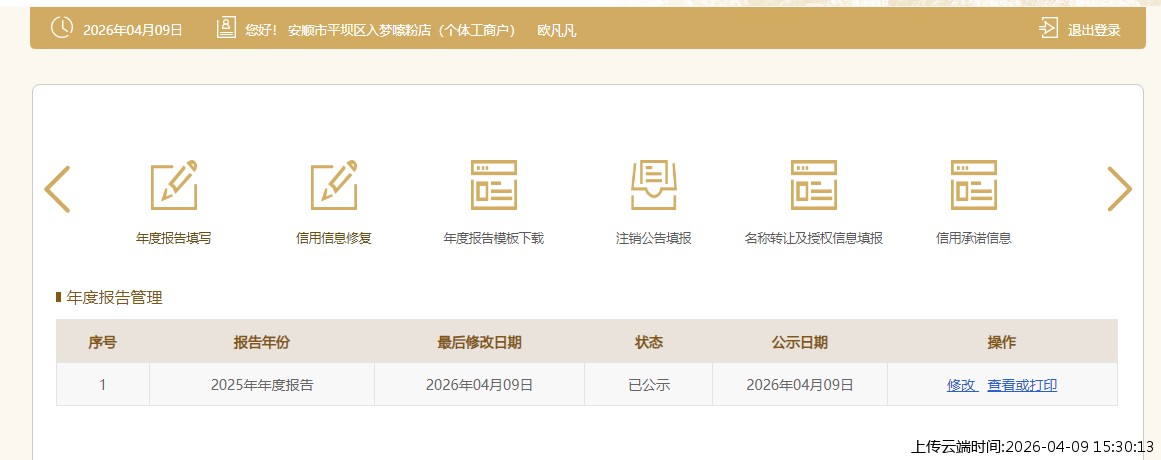Select the 注销公告填报 text label
The height and width of the screenshot is (460, 1161).
[653, 239]
